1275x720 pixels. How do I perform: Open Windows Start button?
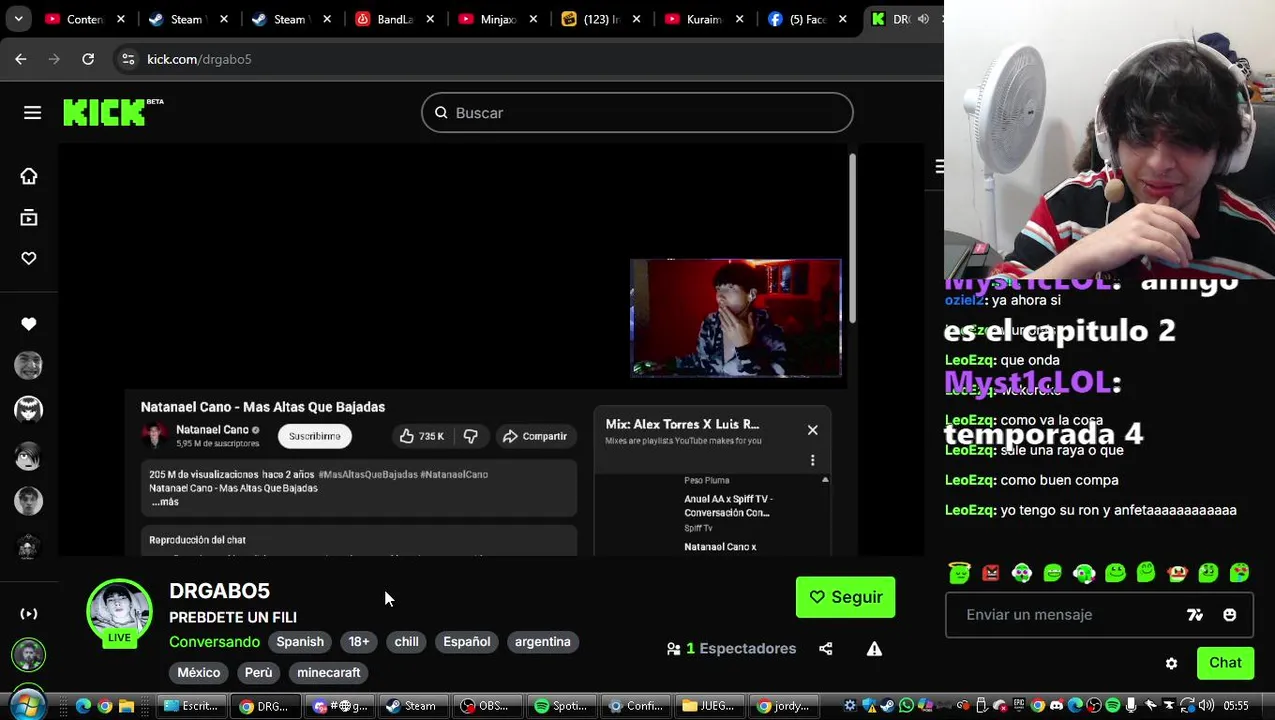28,705
